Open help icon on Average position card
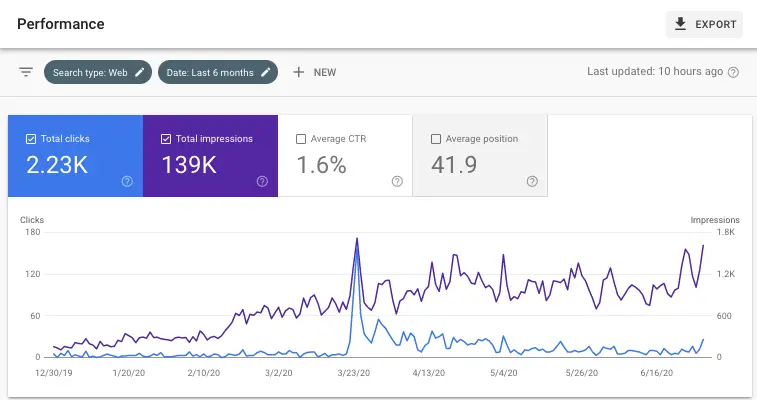Image resolution: width=757 pixels, height=400 pixels. coord(532,181)
